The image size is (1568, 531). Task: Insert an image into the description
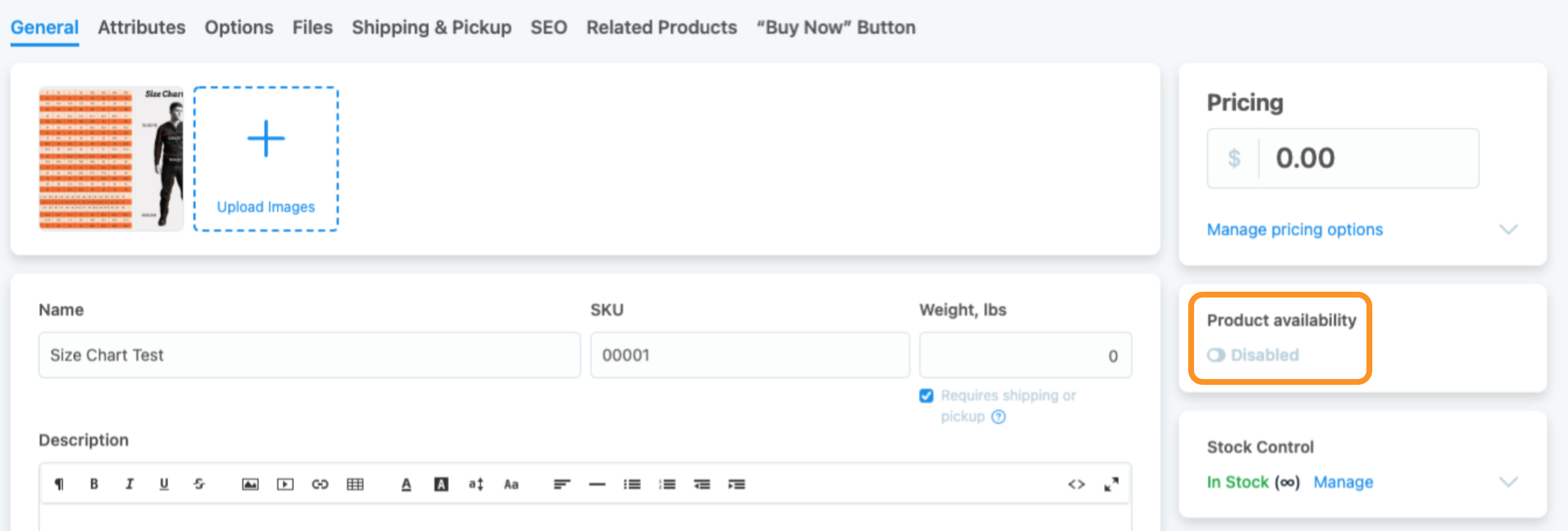click(x=250, y=484)
